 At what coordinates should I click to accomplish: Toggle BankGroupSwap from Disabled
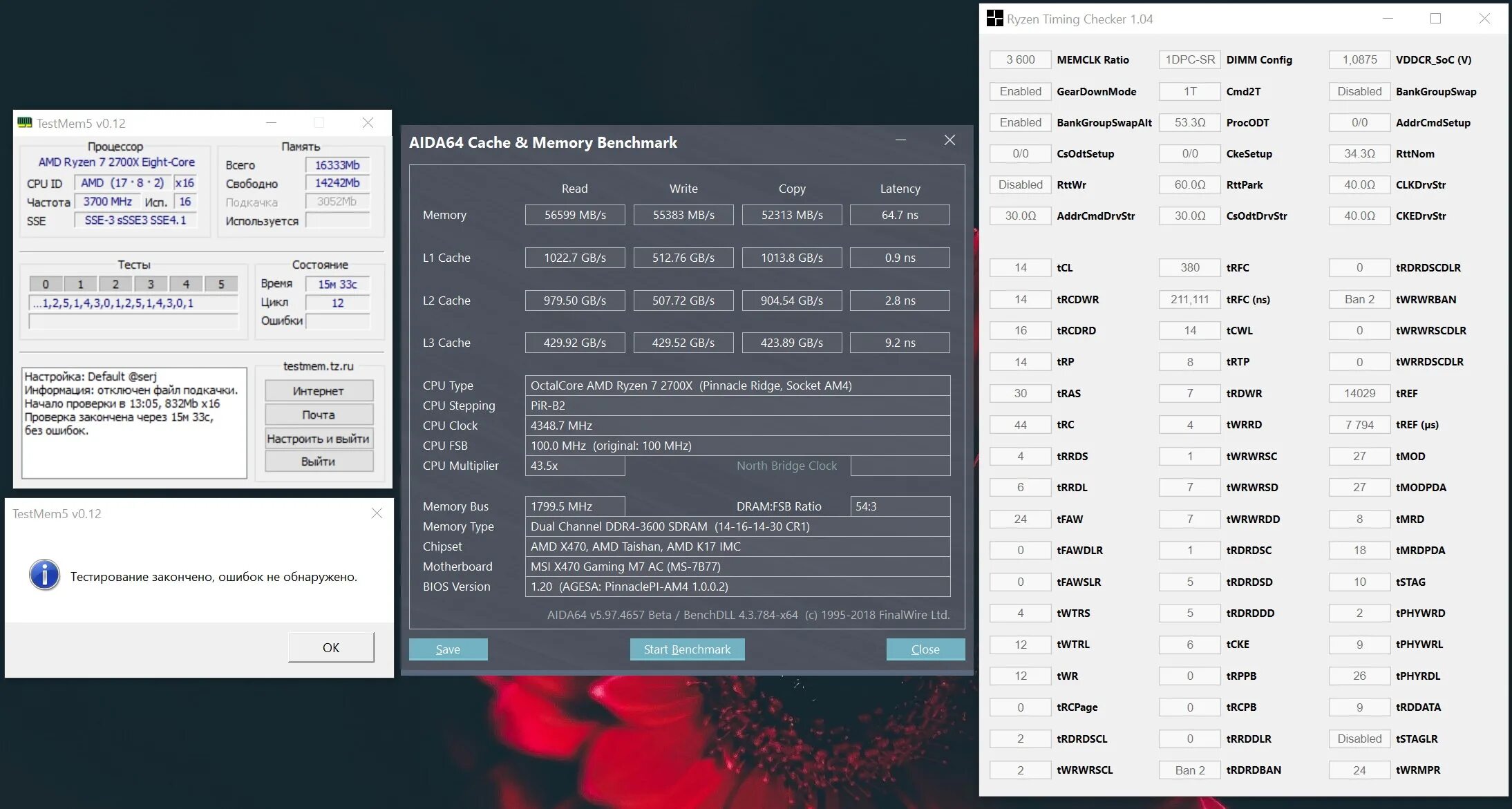tap(1359, 91)
